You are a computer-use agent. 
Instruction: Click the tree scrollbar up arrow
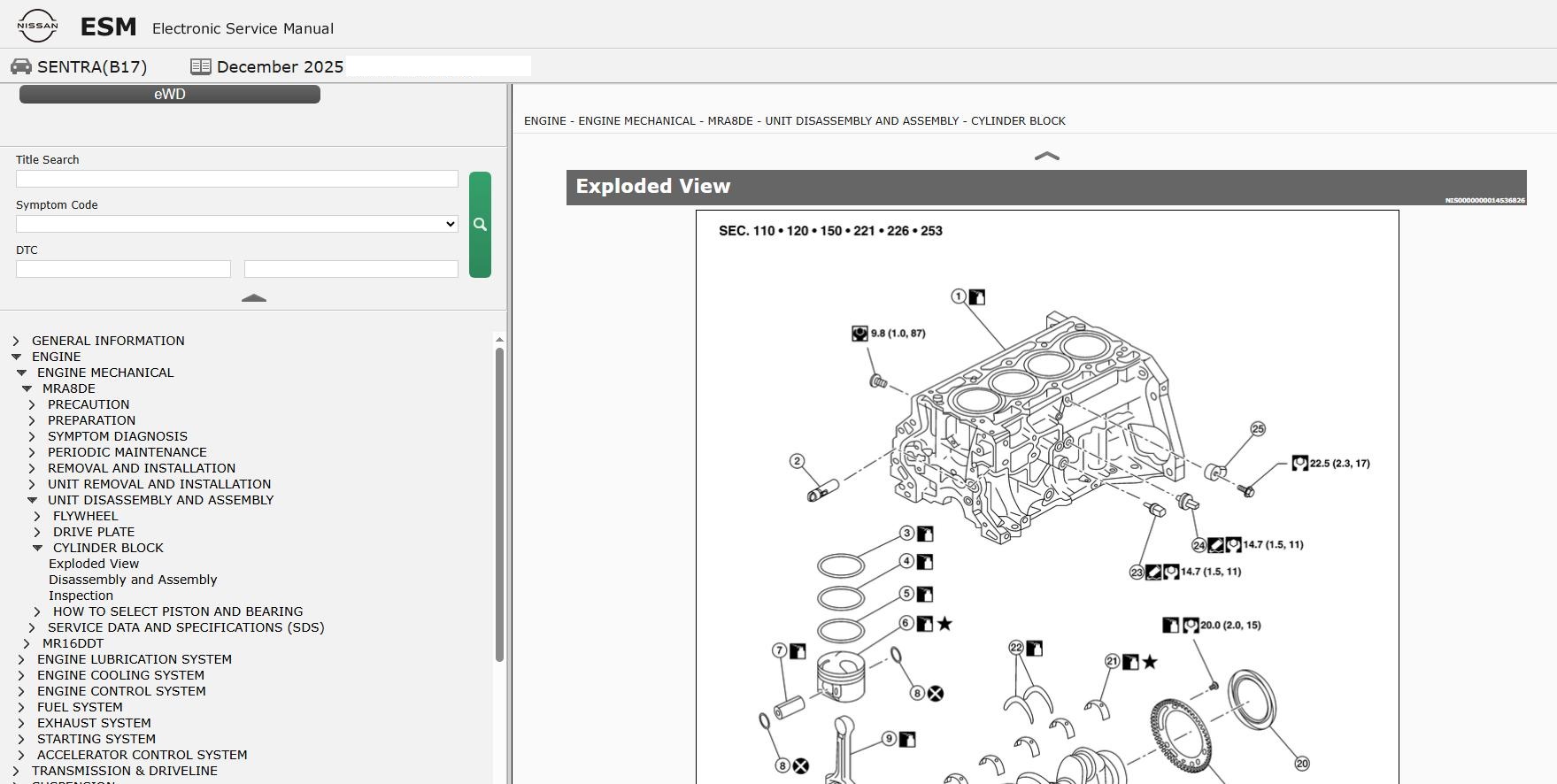499,340
